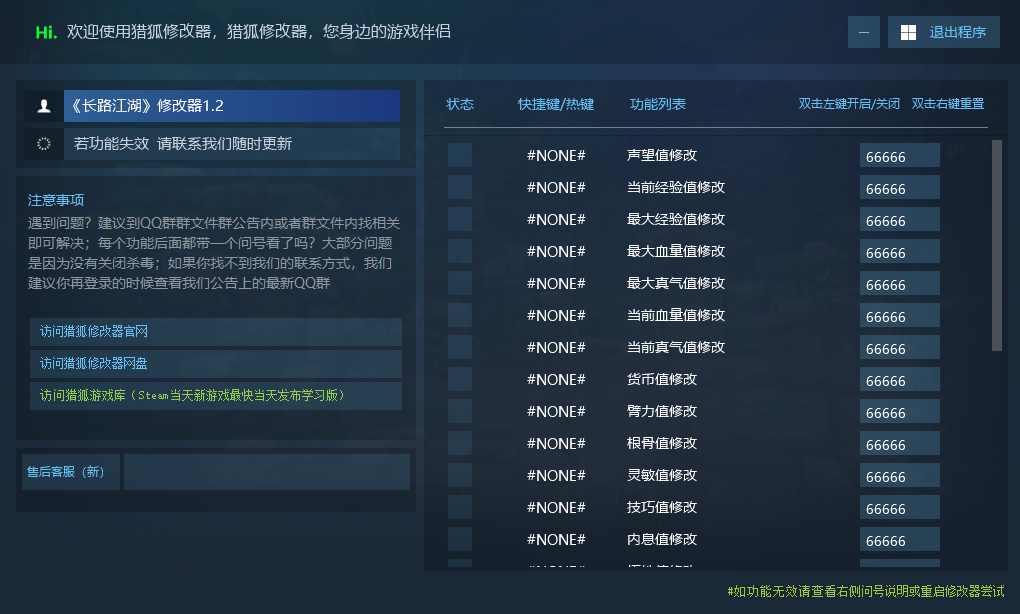Screen dimensions: 1020x614
Task: Toggle status box for 当前血量值修改
Action: [460, 315]
